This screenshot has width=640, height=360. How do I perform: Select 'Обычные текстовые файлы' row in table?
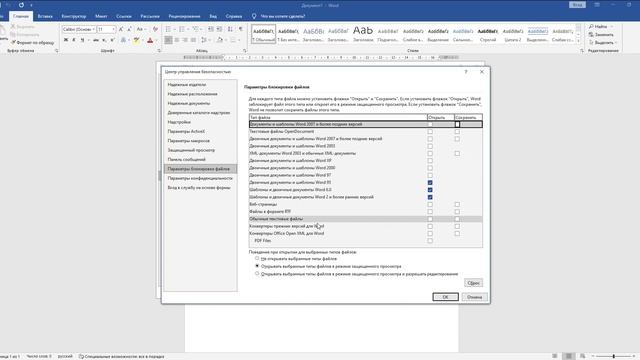click(x=365, y=219)
